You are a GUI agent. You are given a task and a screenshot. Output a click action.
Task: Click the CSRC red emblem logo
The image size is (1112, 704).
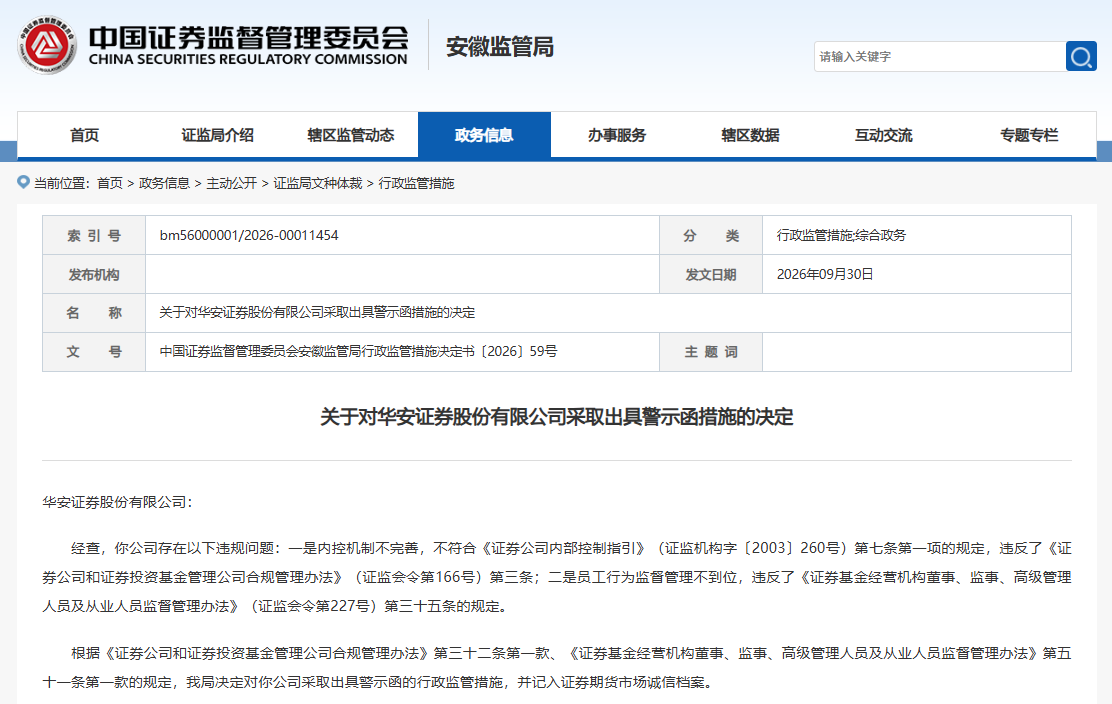tap(47, 46)
